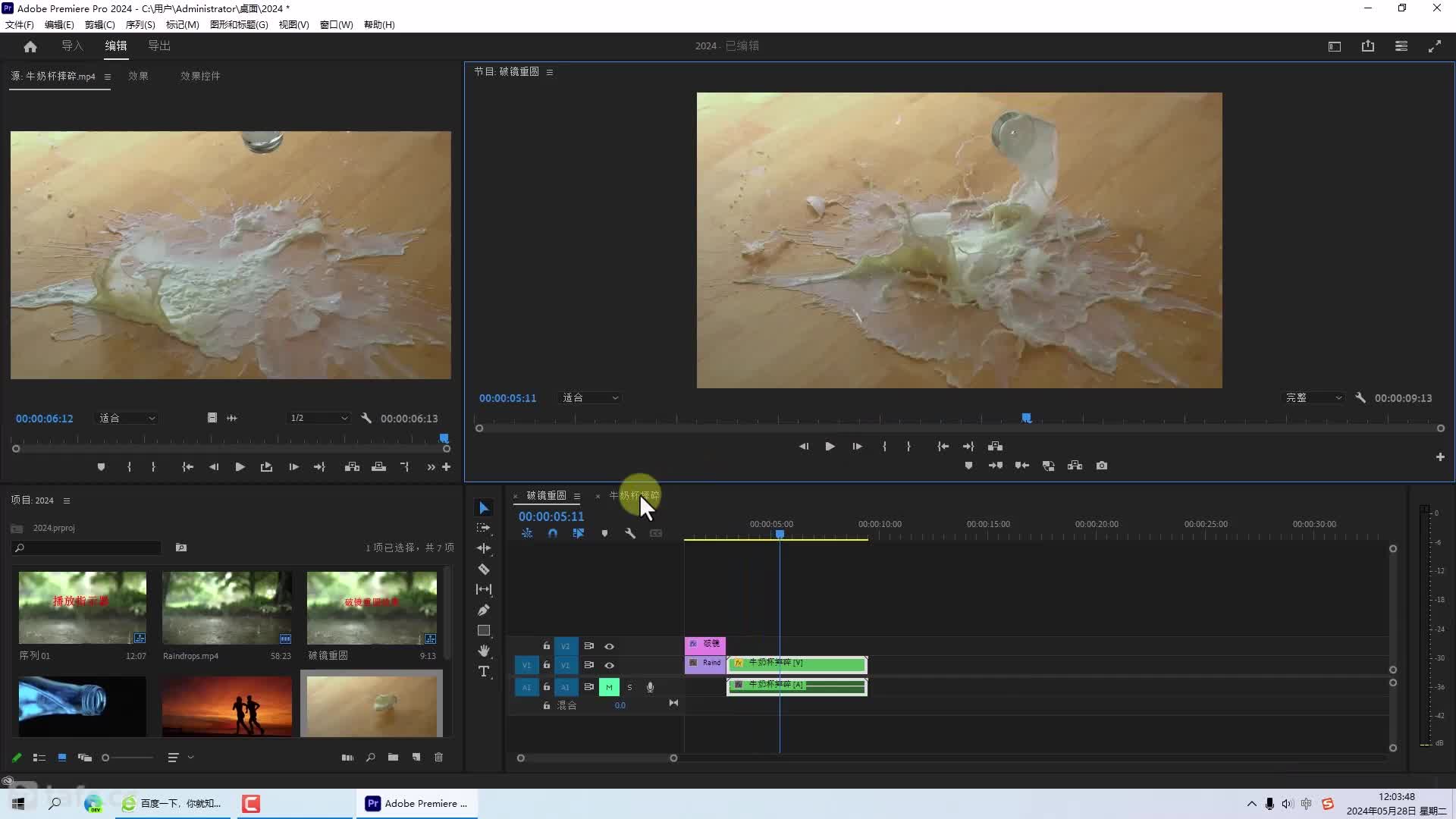Open Program monitor panel menu

(x=550, y=72)
